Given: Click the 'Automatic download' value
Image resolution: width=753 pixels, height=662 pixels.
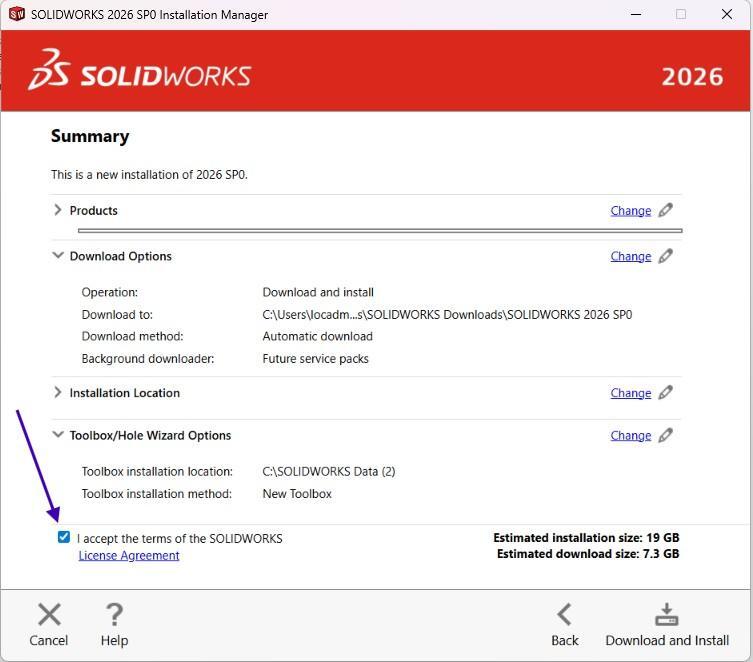Looking at the screenshot, I should pos(317,336).
